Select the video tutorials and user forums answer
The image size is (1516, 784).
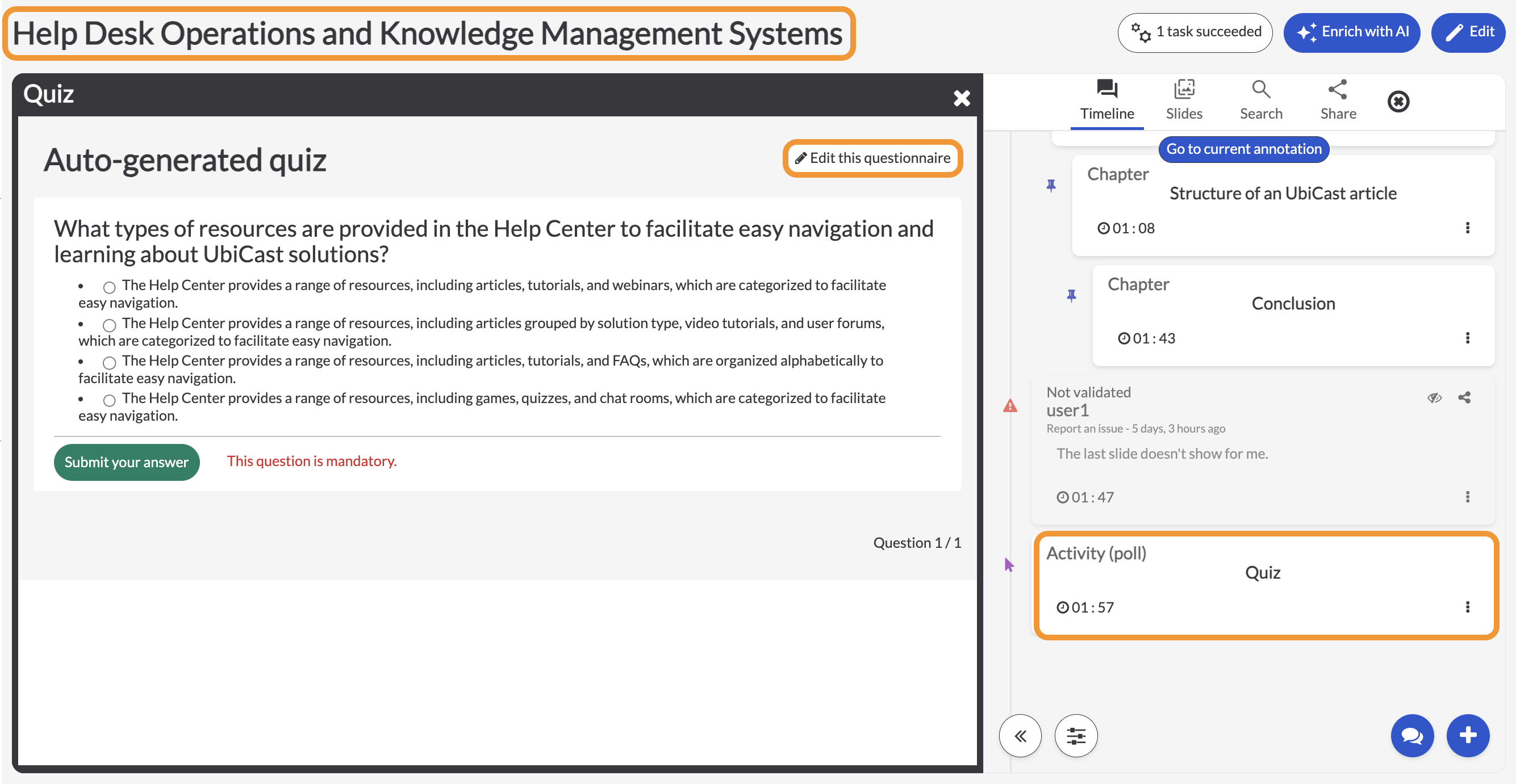(109, 325)
